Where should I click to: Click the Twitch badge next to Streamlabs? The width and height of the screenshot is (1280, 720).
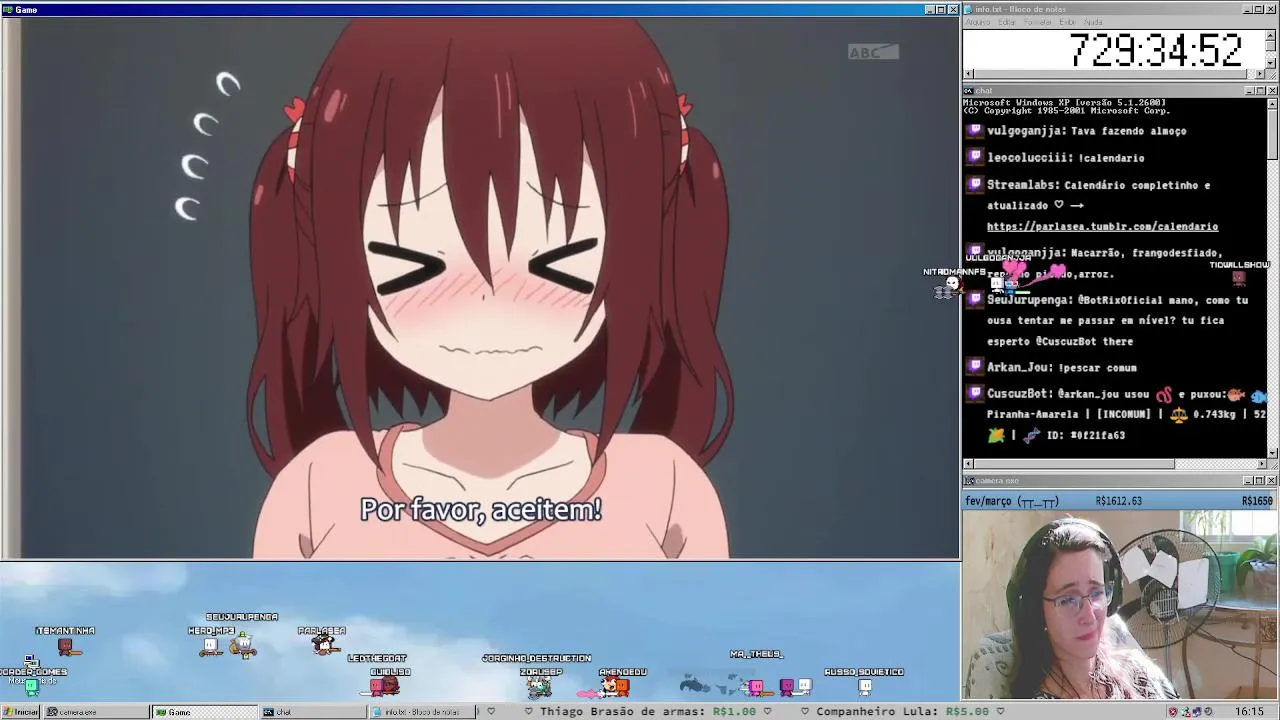coord(976,184)
